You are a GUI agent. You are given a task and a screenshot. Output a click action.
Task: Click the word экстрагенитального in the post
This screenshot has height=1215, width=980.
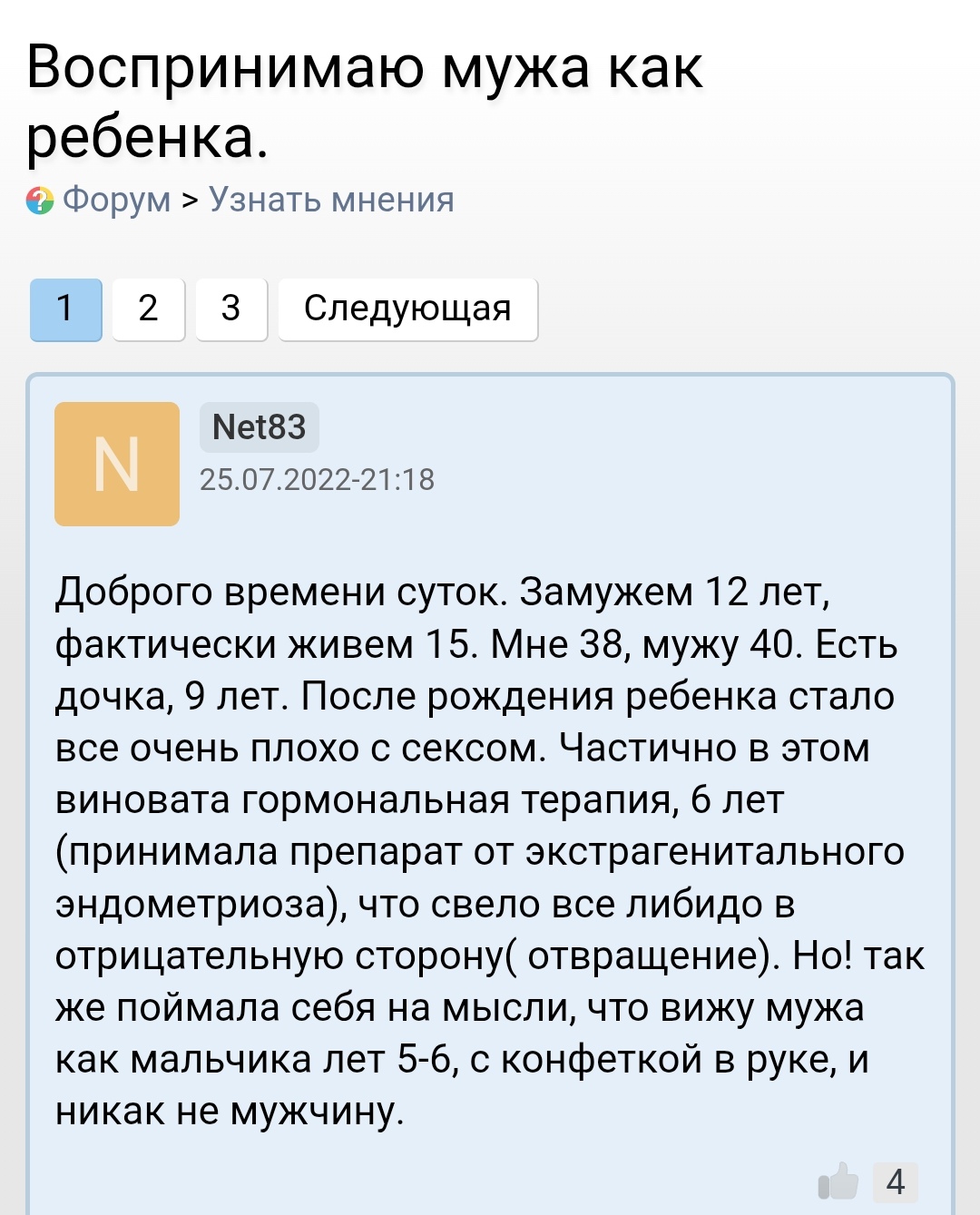[715, 853]
